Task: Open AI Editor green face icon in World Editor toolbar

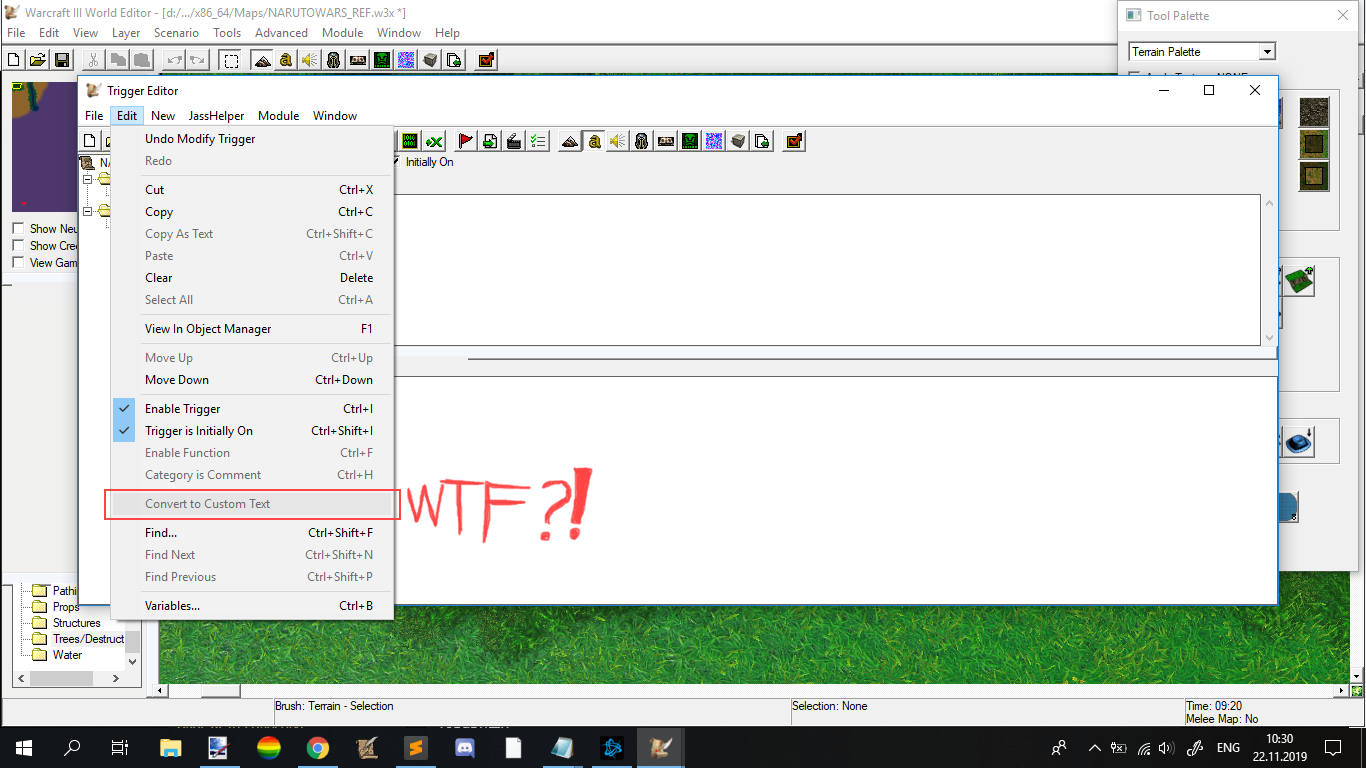Action: point(382,60)
